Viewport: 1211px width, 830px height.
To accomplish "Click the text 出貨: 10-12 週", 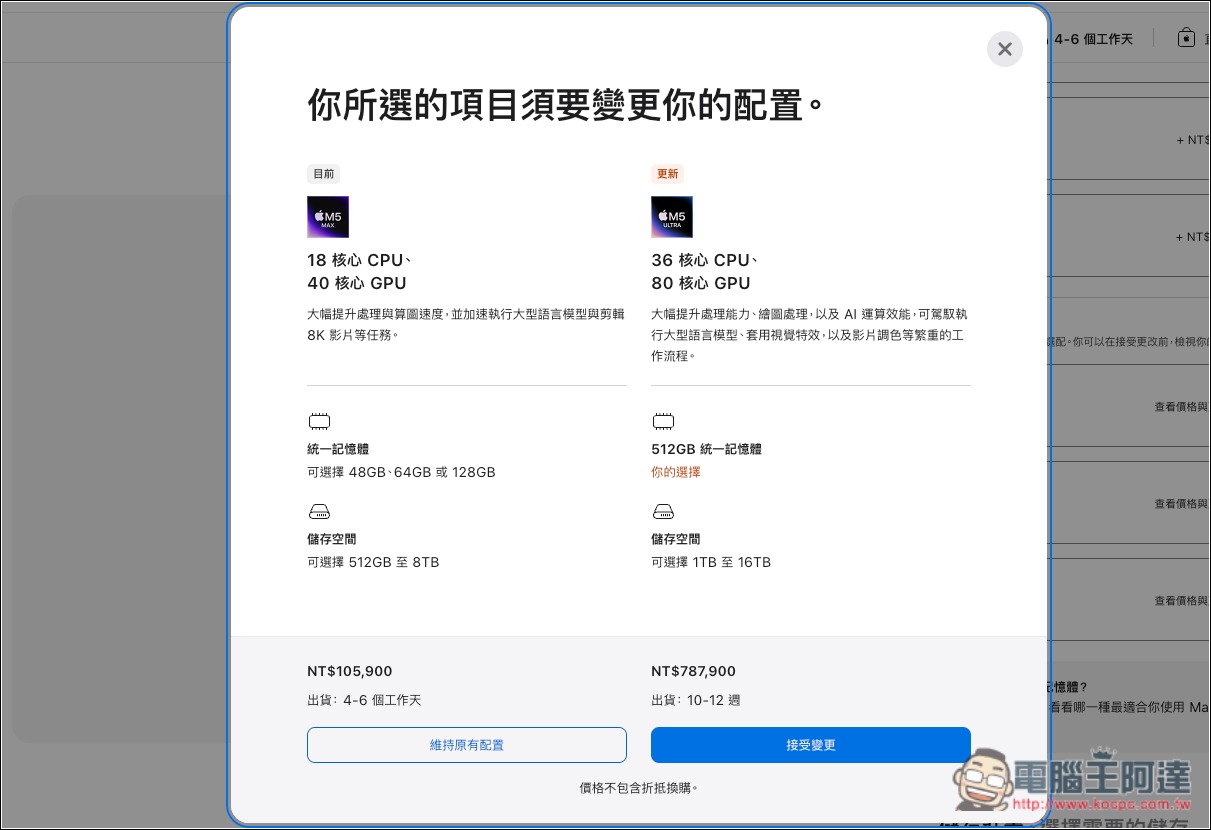I will tap(696, 700).
